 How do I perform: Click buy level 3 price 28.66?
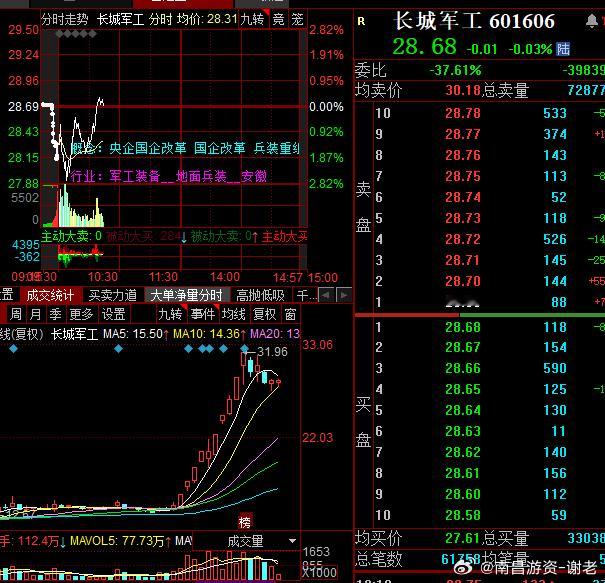pos(463,368)
